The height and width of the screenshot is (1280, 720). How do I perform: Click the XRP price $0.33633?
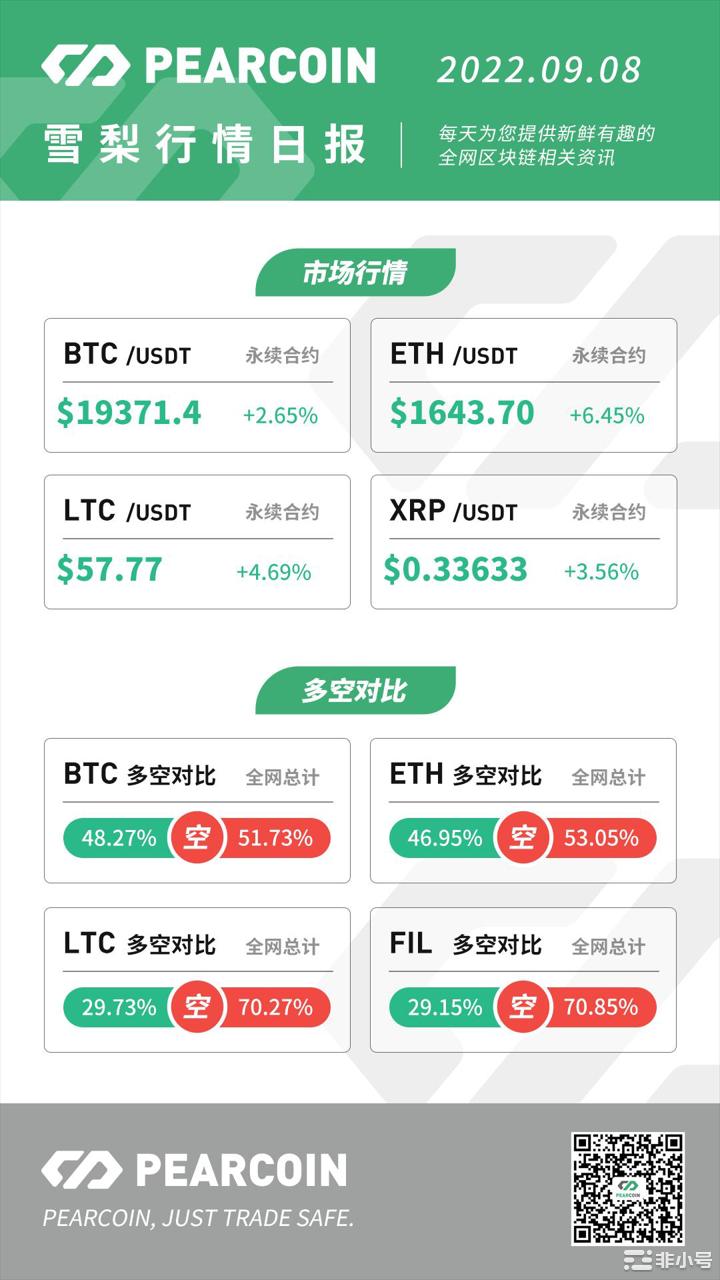(456, 570)
